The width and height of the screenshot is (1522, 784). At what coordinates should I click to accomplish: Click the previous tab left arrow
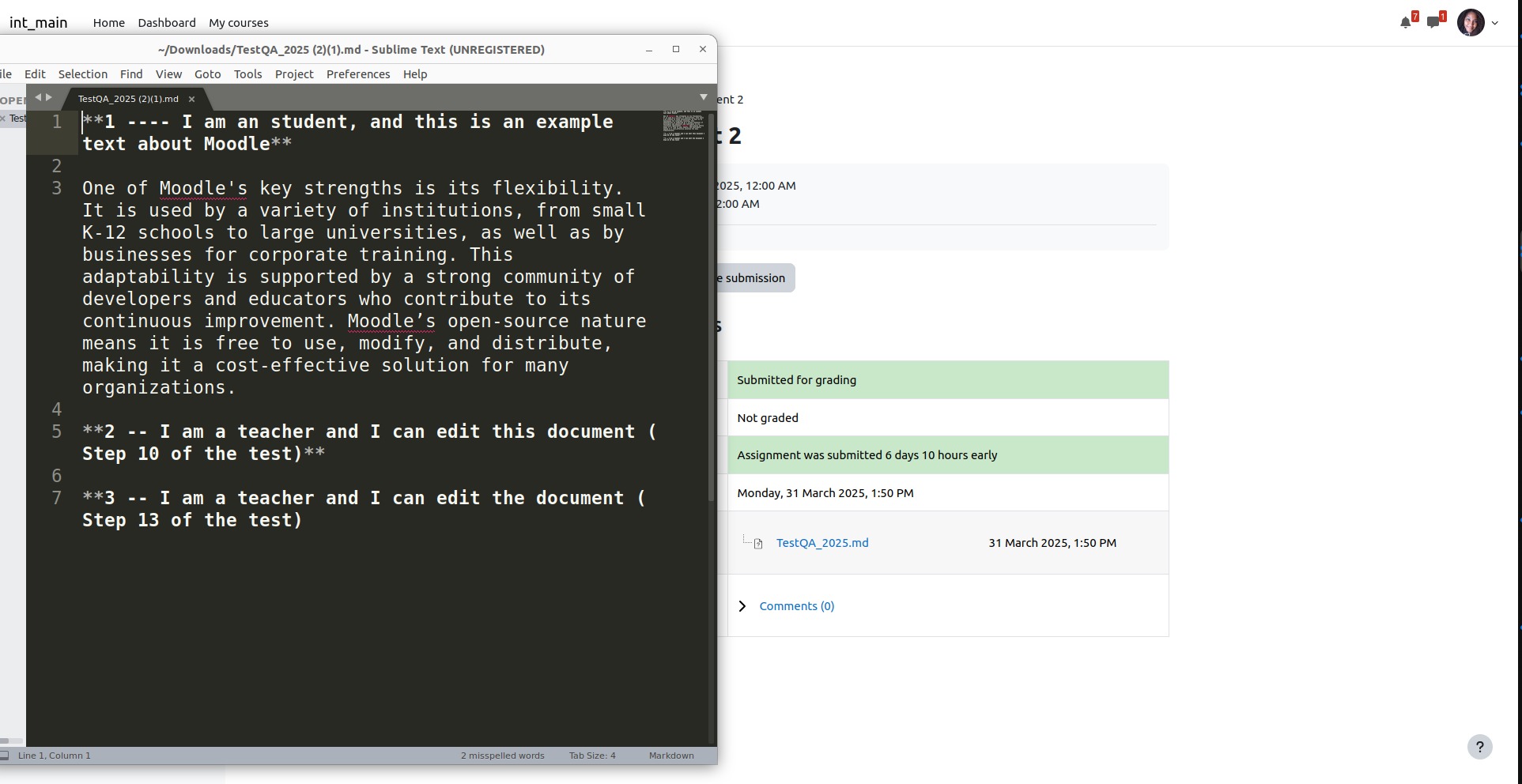(x=38, y=97)
